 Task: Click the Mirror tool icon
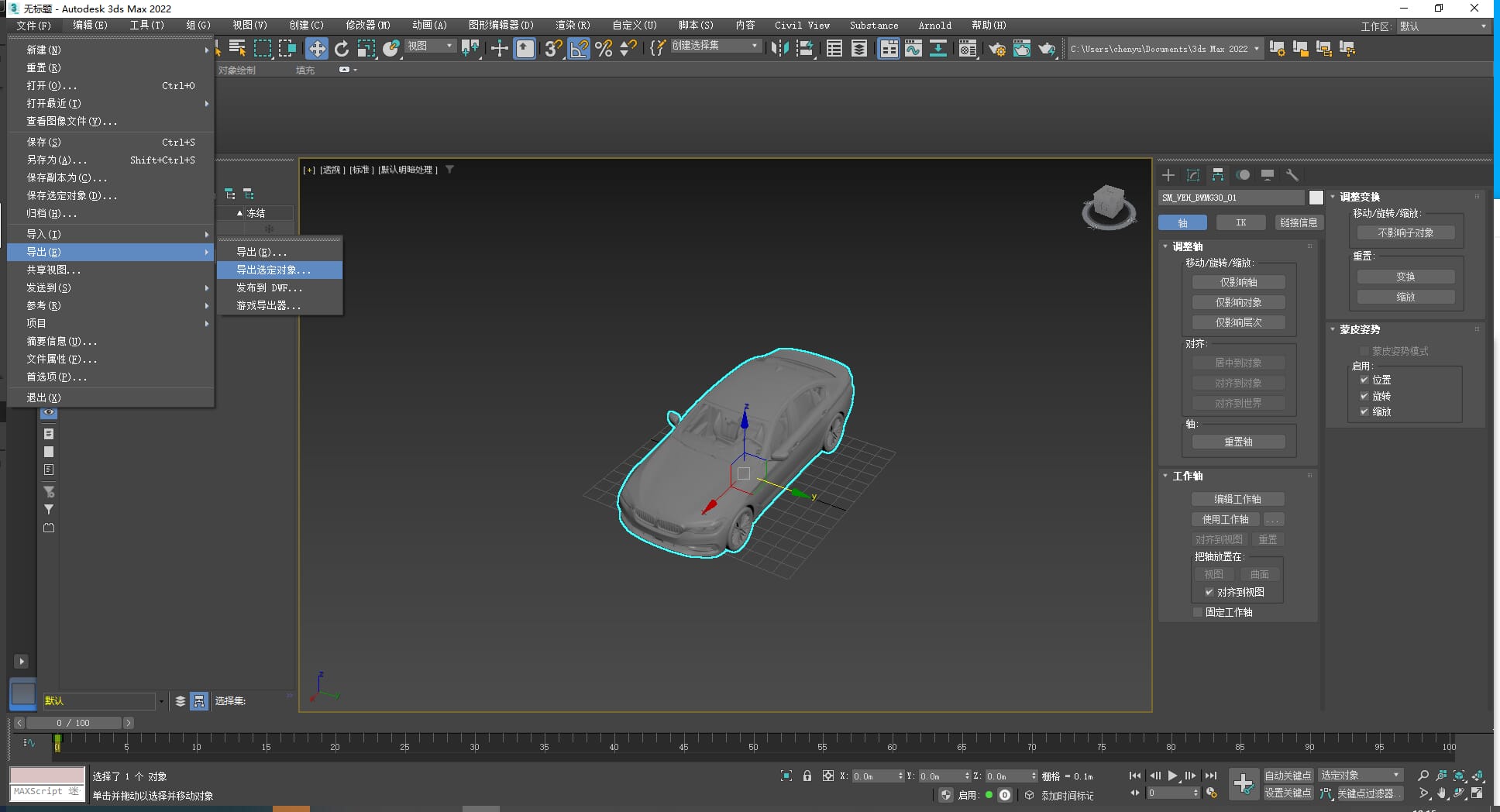click(779, 49)
